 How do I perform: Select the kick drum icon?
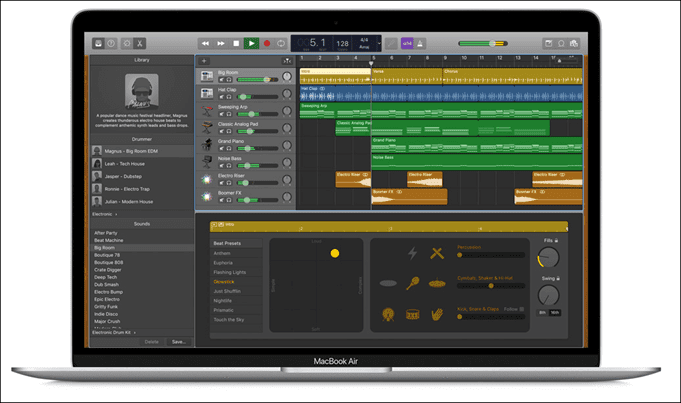pos(388,313)
